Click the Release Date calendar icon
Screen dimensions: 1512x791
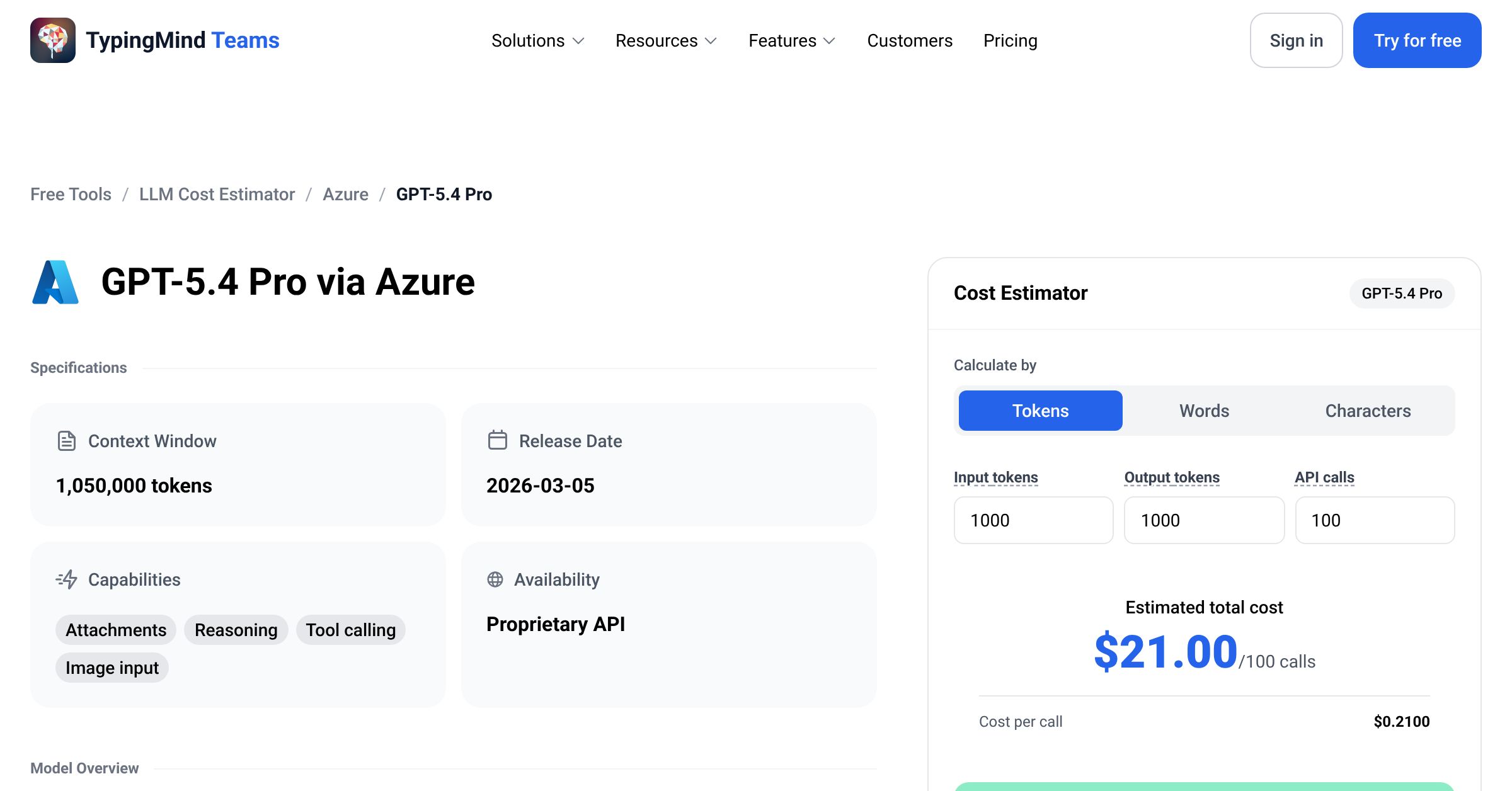(497, 440)
